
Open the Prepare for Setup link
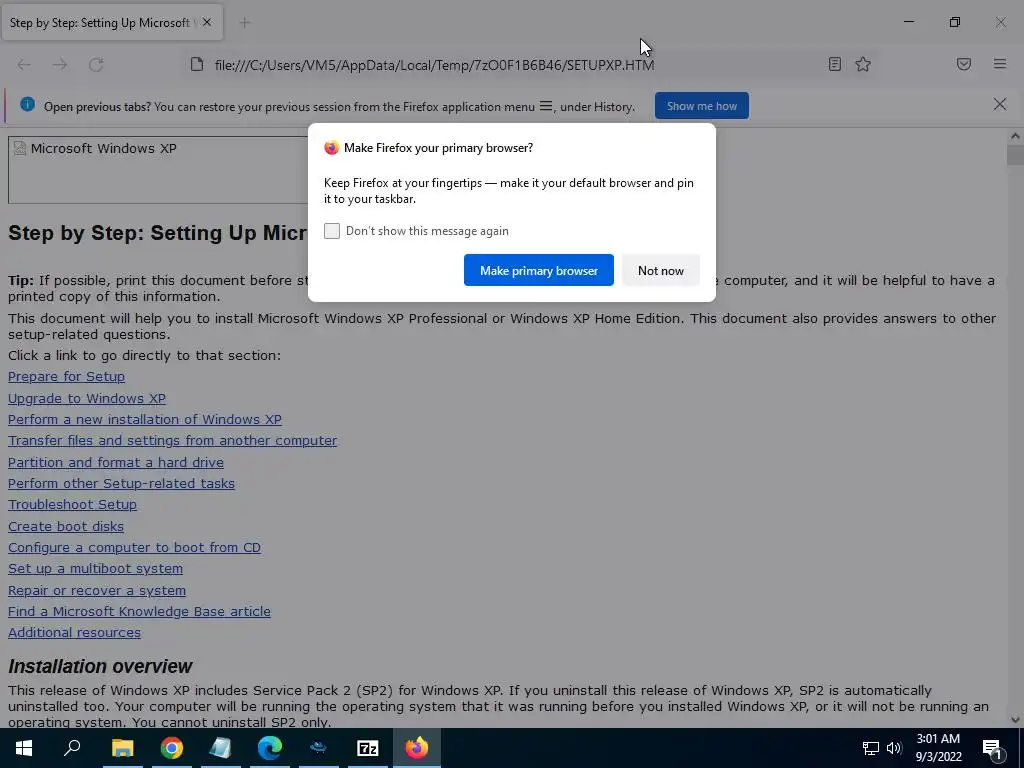pos(67,377)
